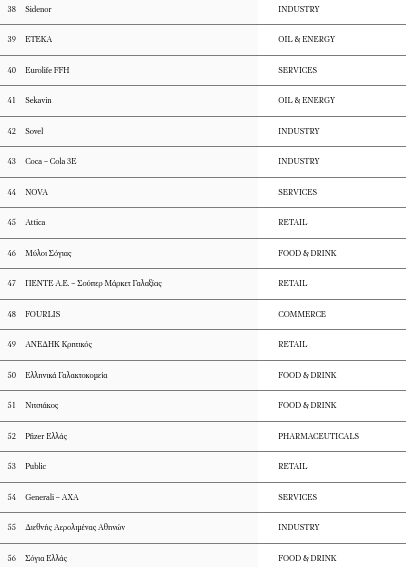Click the ΑΝΕΔΗΚ Κρητικός row
Screen dimensions: 406x567
pyautogui.click(x=203, y=344)
